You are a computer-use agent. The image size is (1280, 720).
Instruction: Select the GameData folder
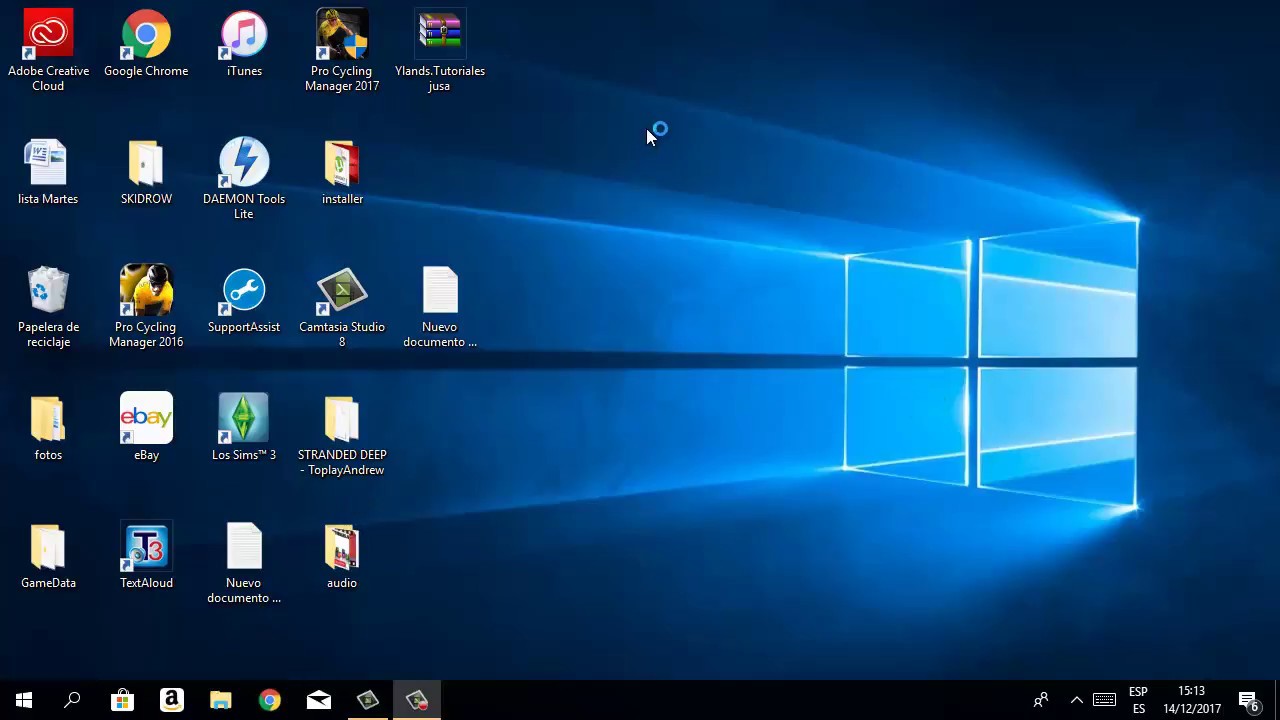click(x=48, y=556)
